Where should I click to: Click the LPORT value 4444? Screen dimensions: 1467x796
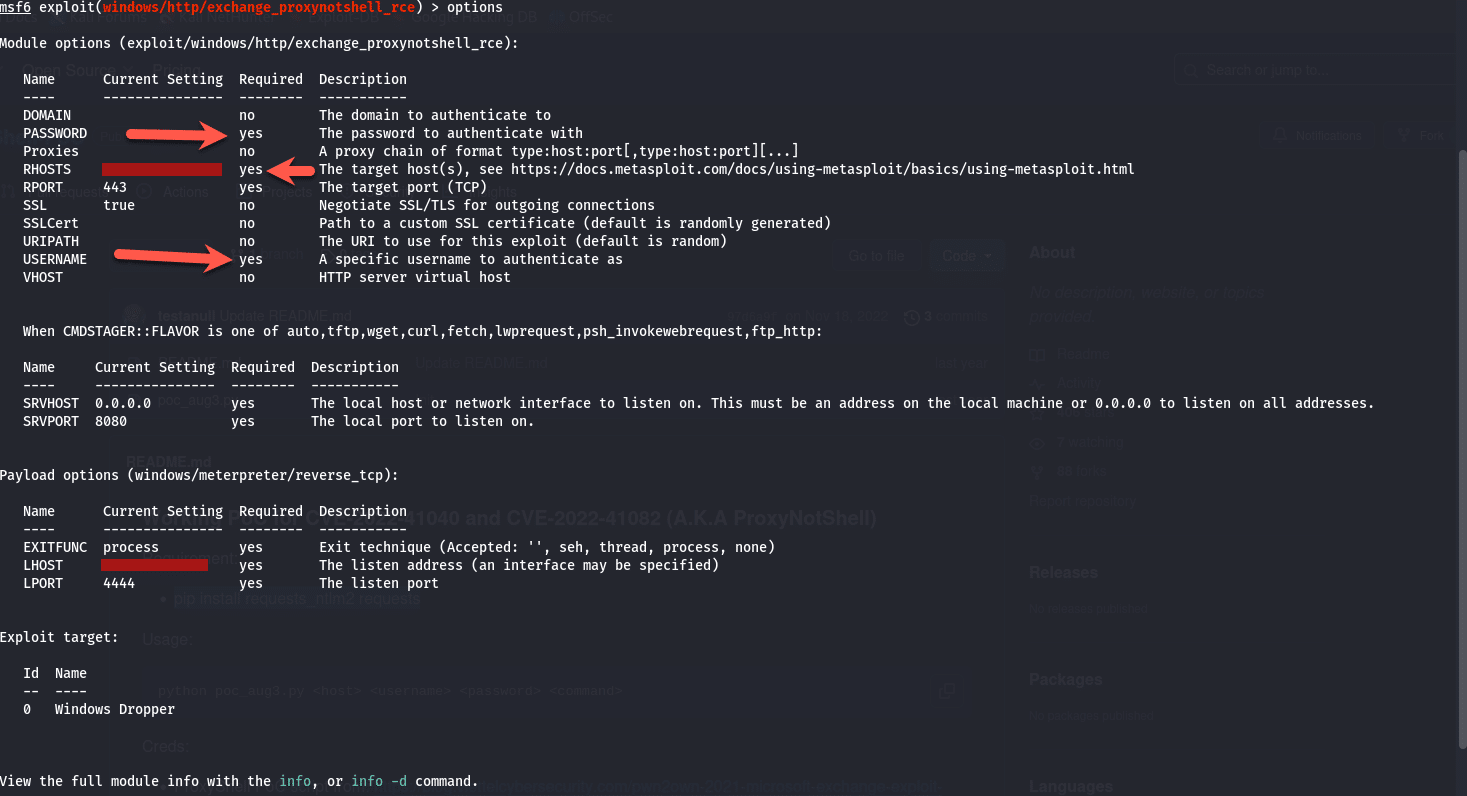tap(119, 584)
